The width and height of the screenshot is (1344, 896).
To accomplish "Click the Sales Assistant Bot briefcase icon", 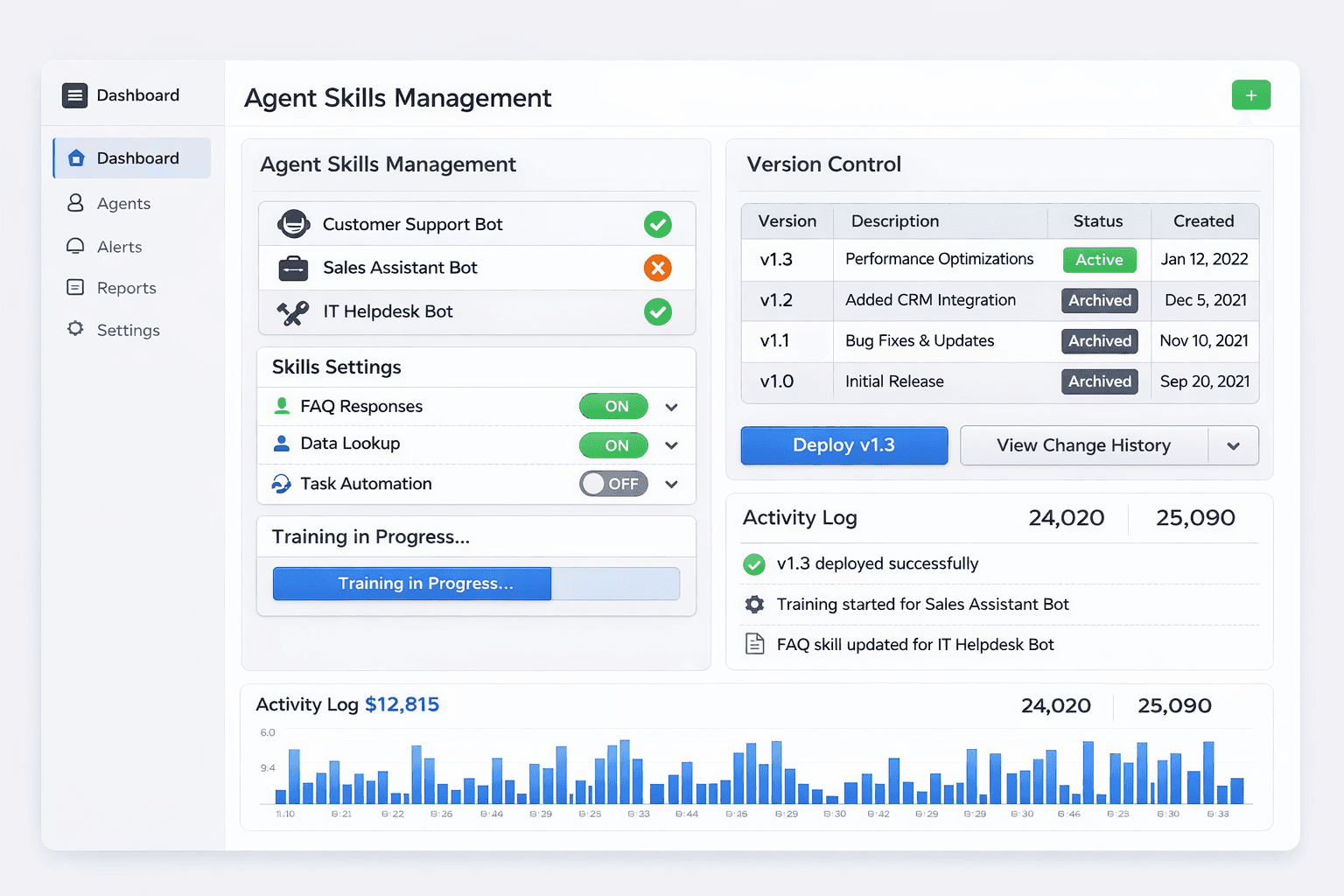I will click(294, 268).
